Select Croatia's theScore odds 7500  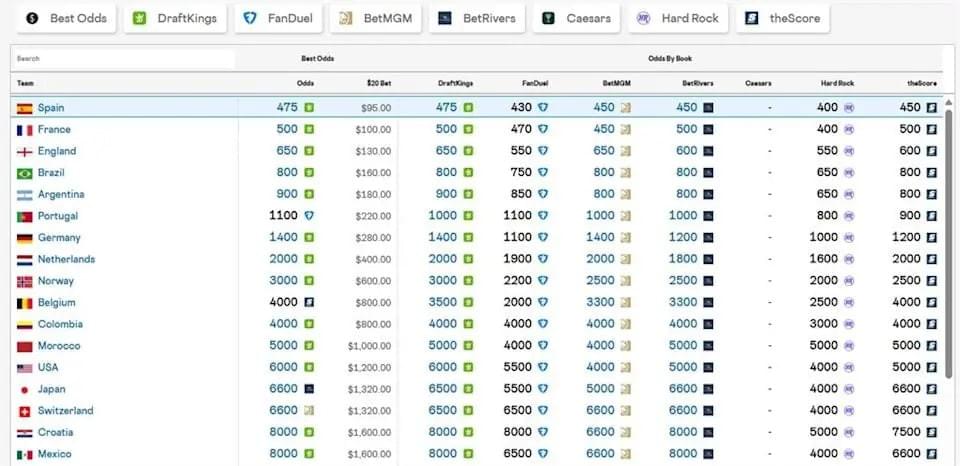click(906, 432)
